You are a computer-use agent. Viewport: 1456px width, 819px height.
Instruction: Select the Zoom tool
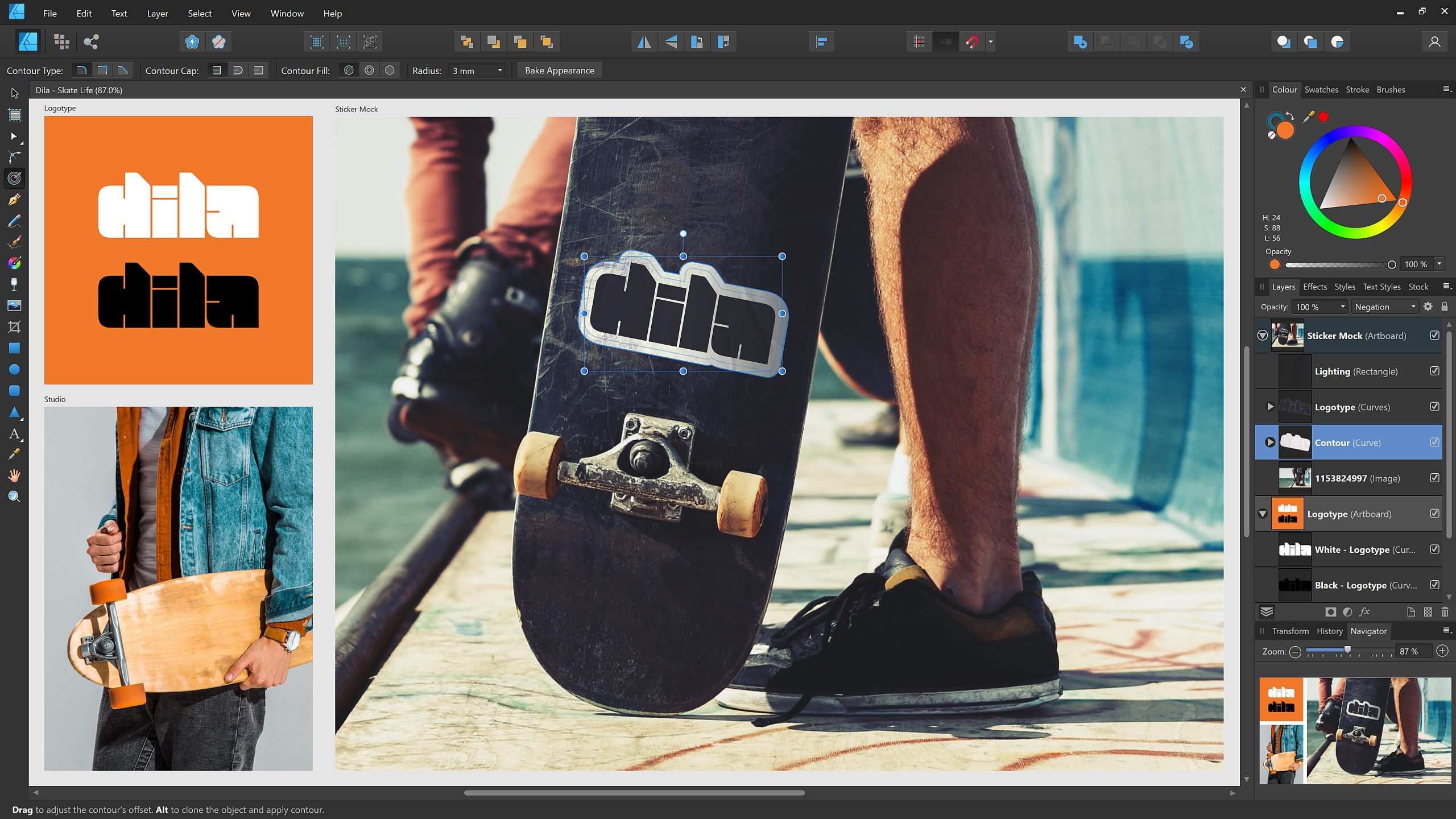coord(14,497)
